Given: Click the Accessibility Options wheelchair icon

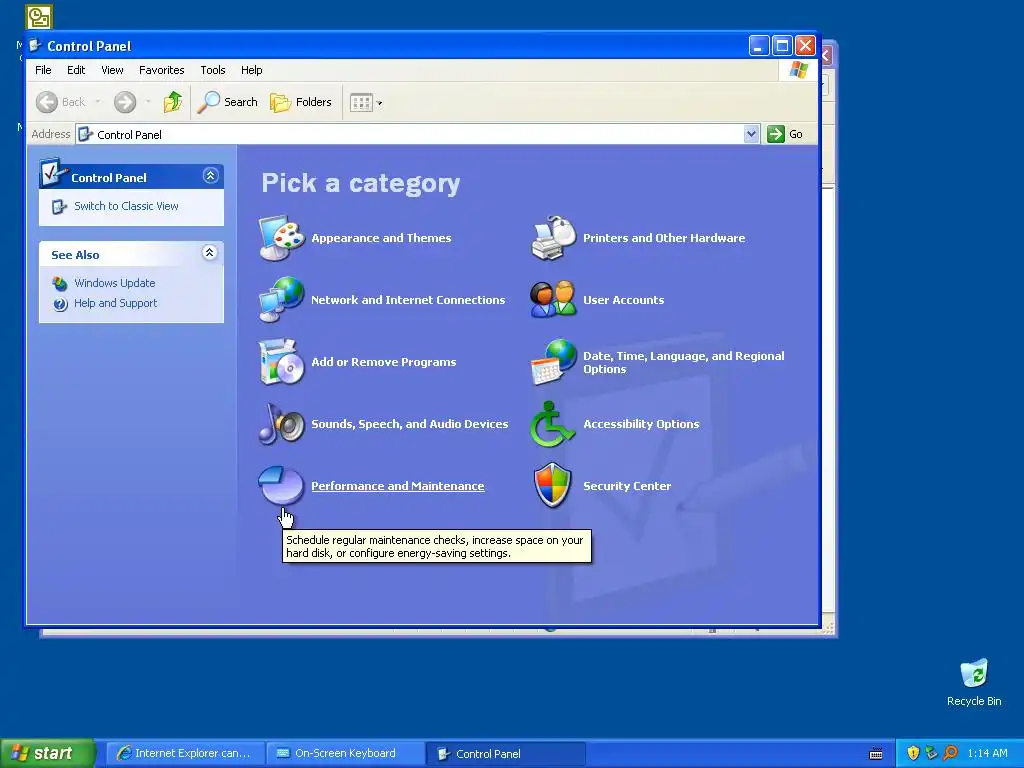Looking at the screenshot, I should coord(552,424).
